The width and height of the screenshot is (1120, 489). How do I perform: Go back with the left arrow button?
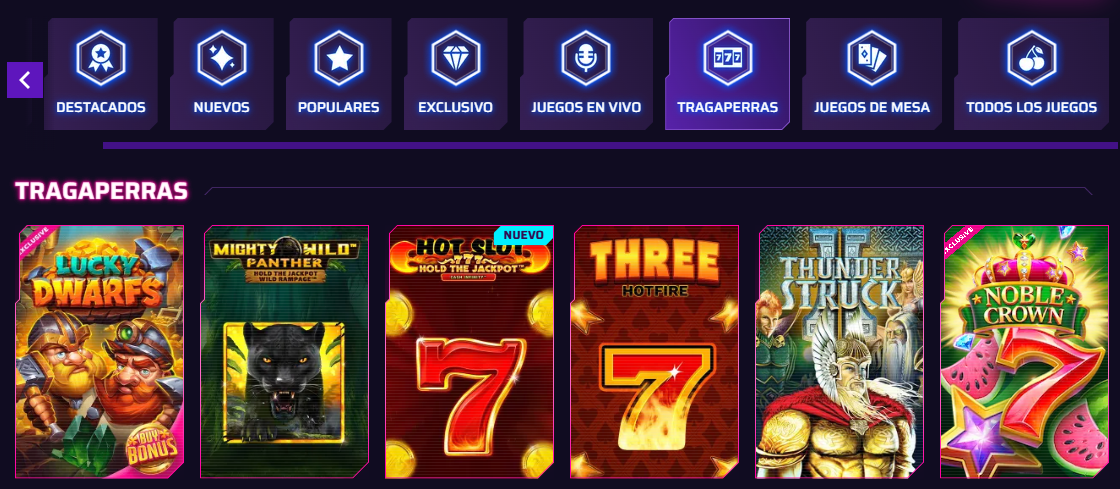(25, 80)
